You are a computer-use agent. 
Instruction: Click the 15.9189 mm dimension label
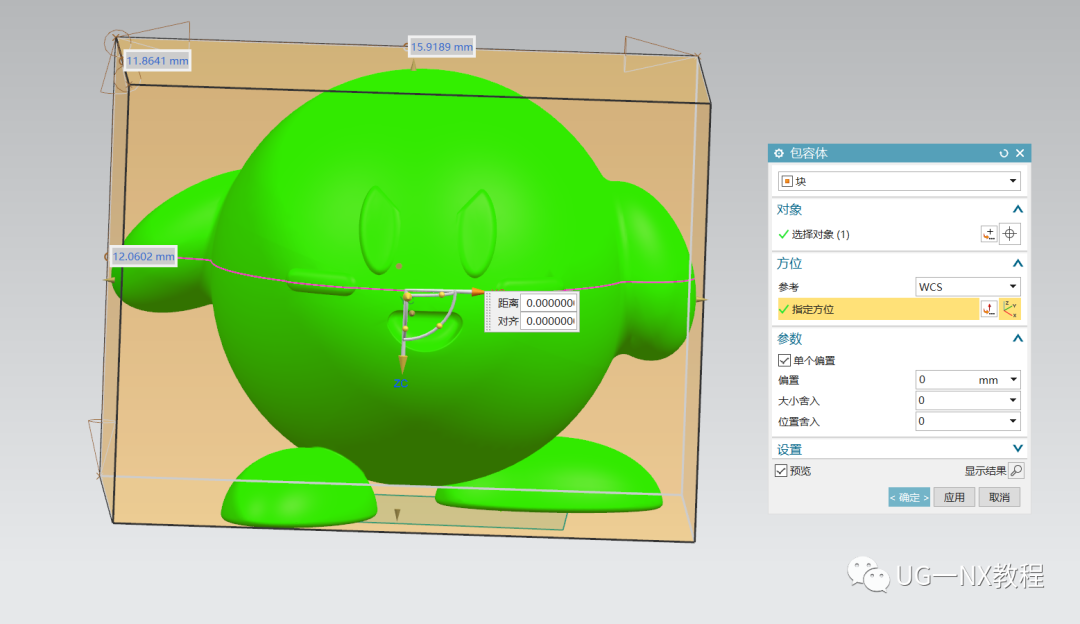pos(442,47)
